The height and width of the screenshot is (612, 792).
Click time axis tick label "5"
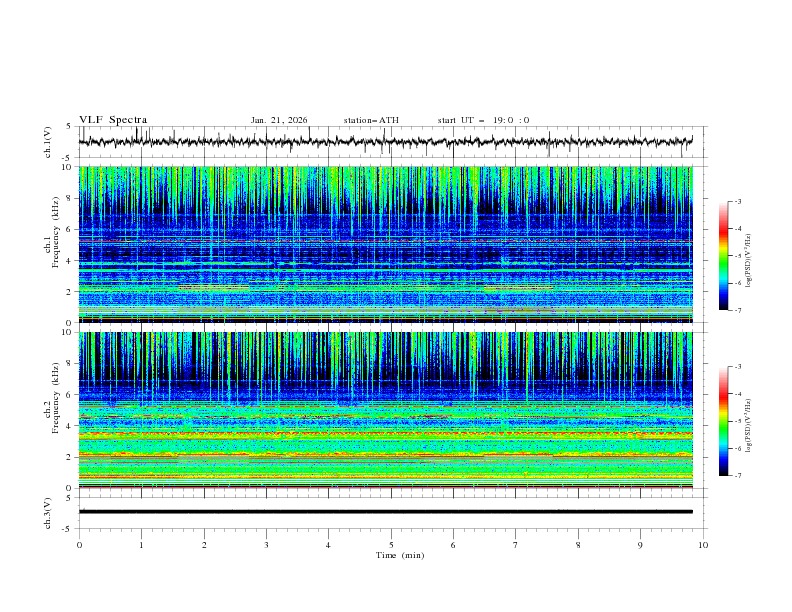point(391,545)
